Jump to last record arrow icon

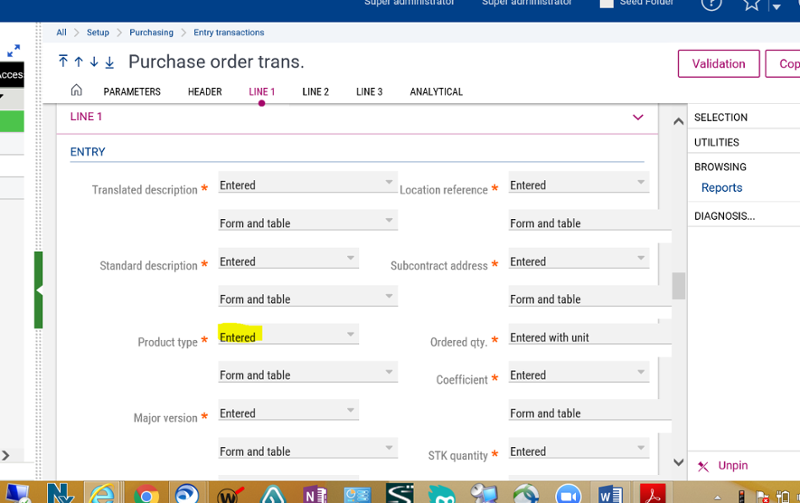point(110,62)
